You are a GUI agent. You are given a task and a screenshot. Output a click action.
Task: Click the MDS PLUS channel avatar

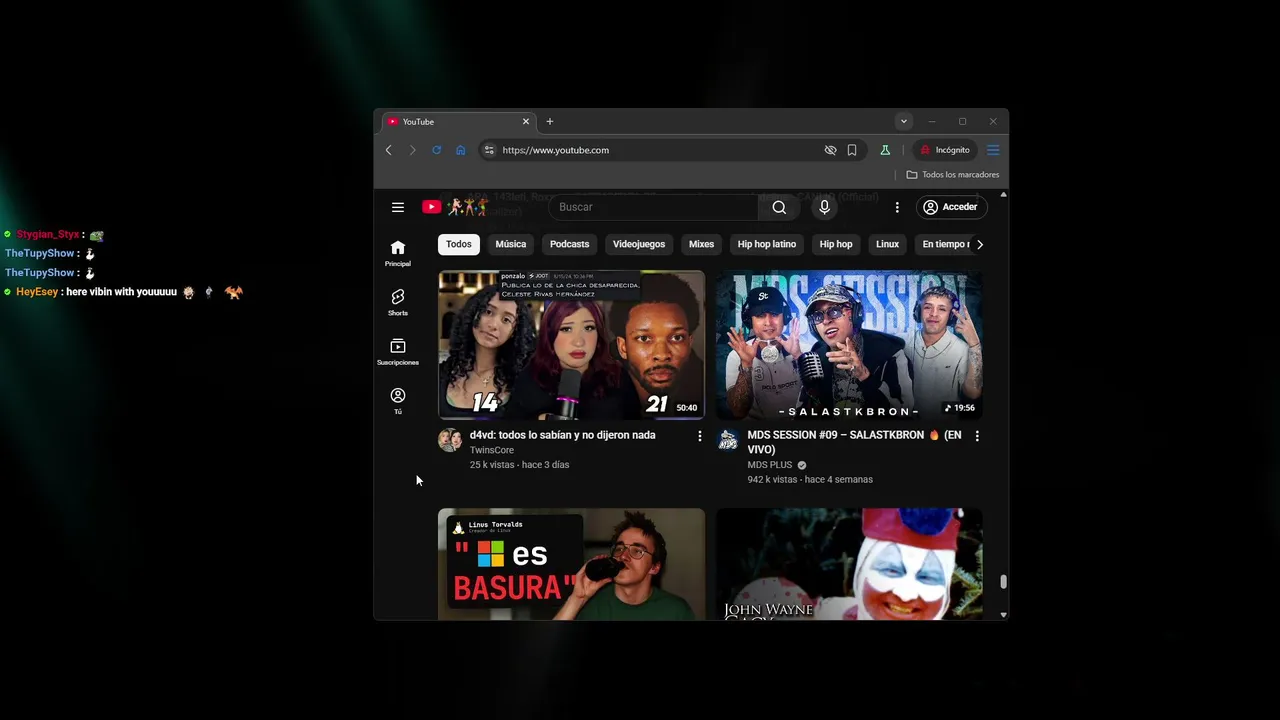(x=728, y=440)
